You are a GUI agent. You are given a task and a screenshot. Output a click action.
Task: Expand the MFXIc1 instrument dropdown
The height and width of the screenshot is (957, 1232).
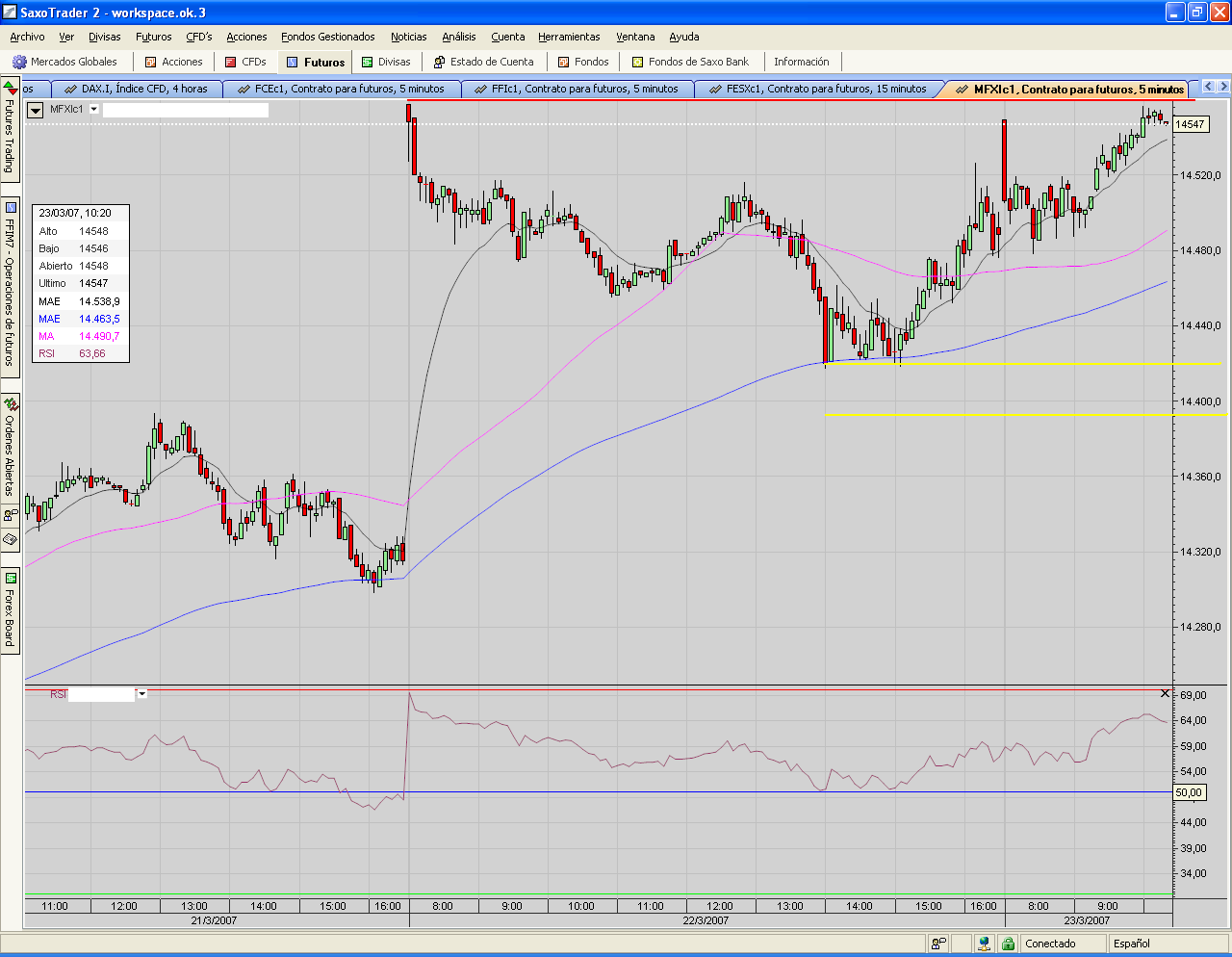point(94,110)
